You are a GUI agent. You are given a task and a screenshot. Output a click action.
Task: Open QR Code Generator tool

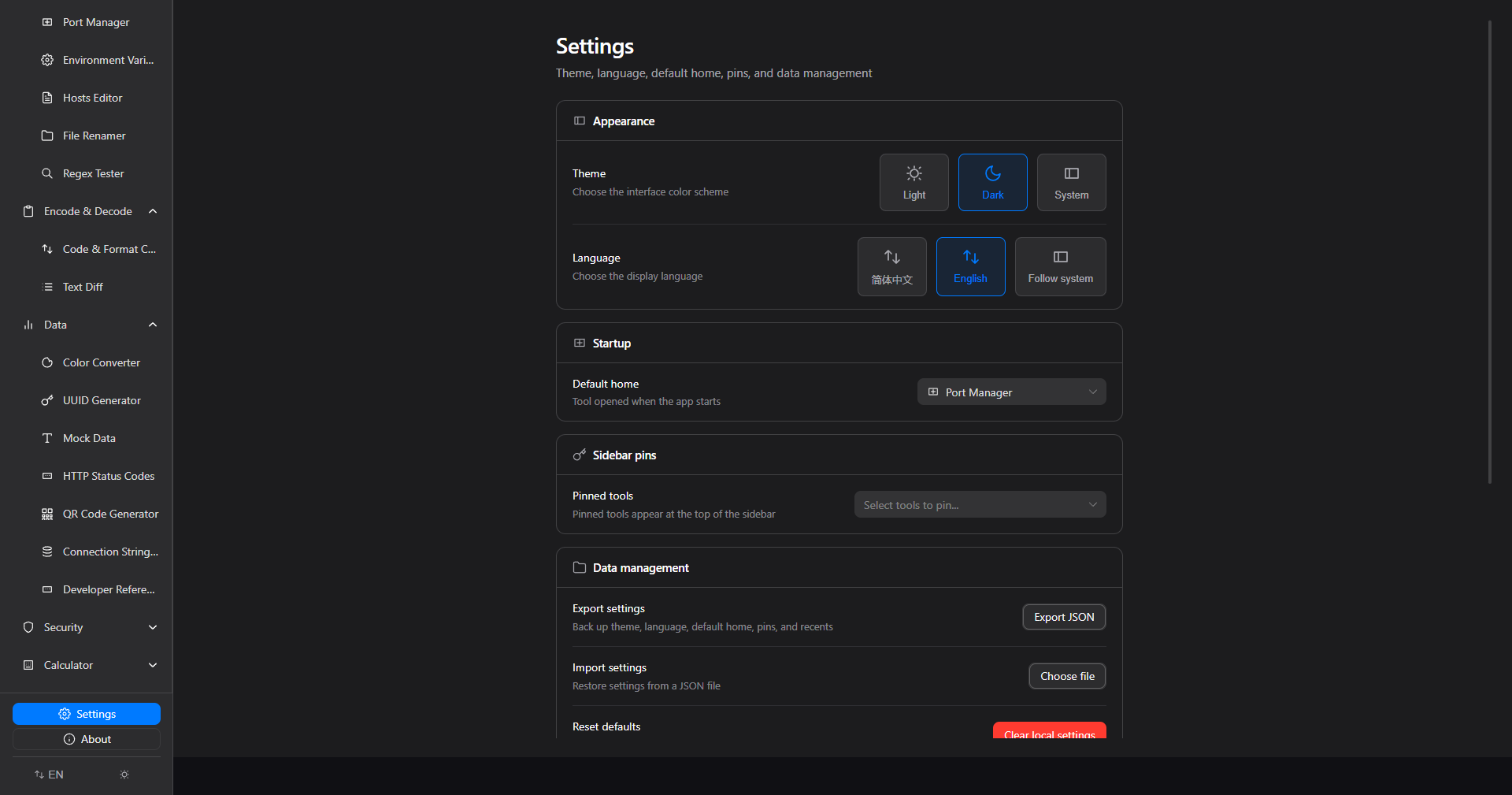87,514
